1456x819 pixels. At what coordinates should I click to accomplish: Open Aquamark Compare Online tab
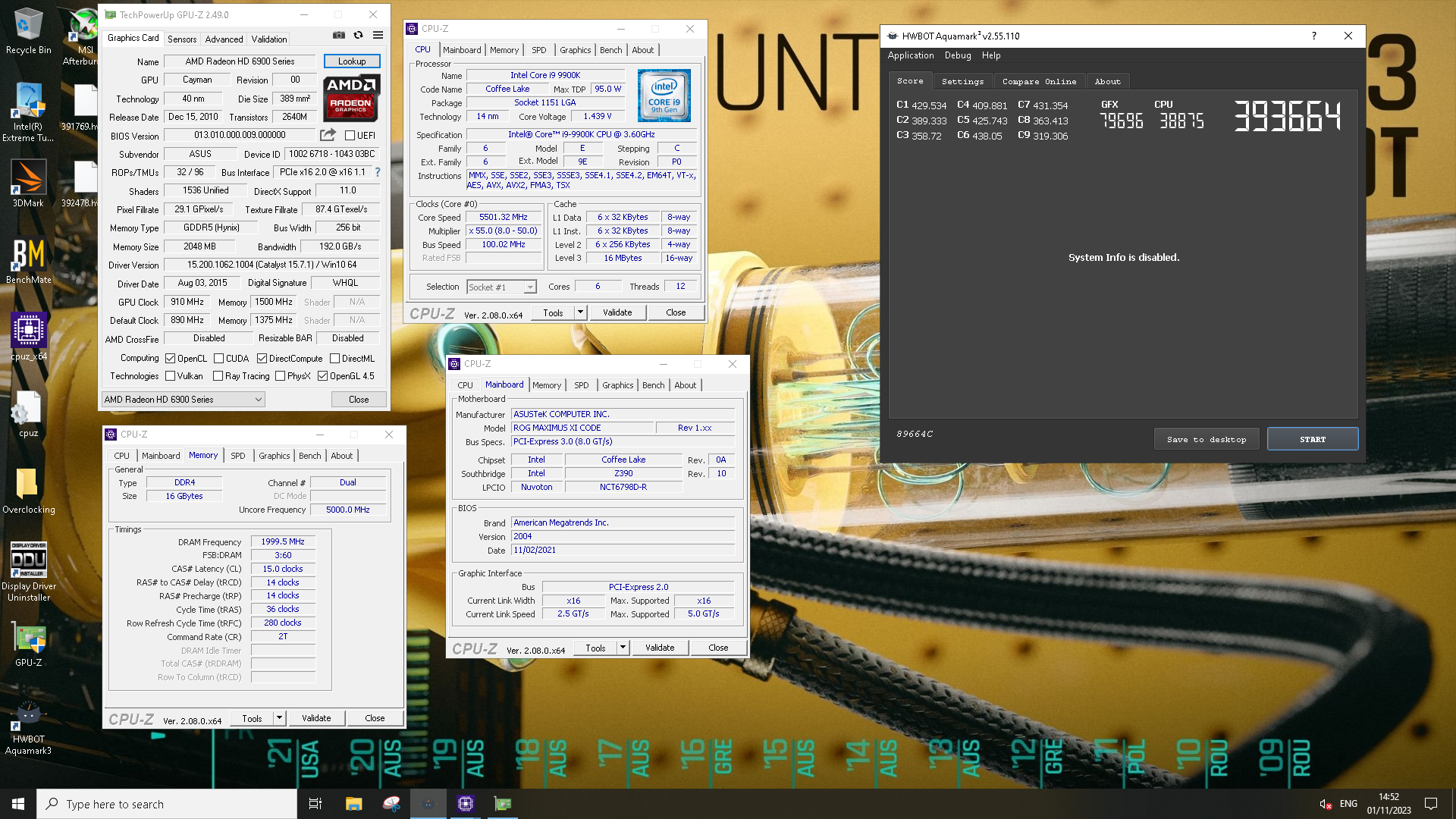1039,81
